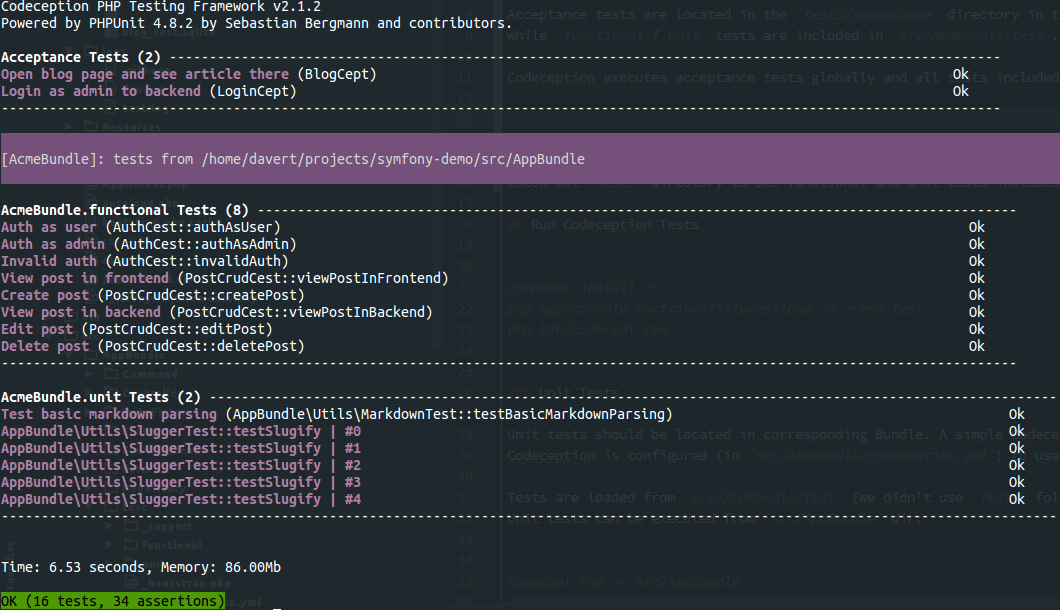Click 'Invalid auth (AuthCest::invalidAuth)' line
The height and width of the screenshot is (610, 1060).
(145, 261)
